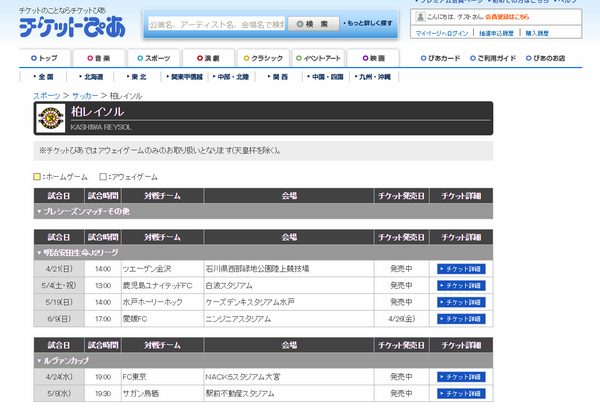The height and width of the screenshot is (409, 600).
Task: Open the ぴあのお店 link
Action: [545, 58]
